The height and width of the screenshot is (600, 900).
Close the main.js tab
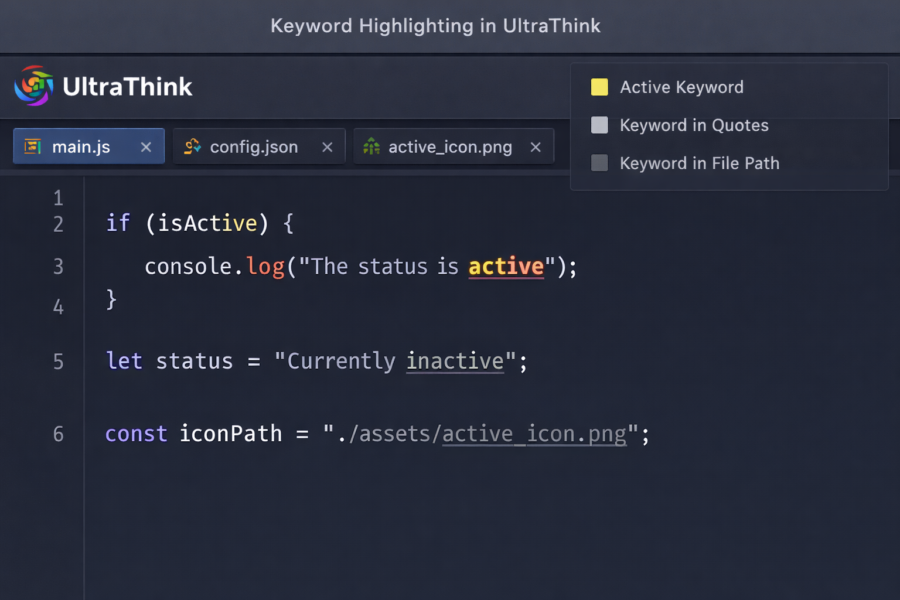(146, 148)
